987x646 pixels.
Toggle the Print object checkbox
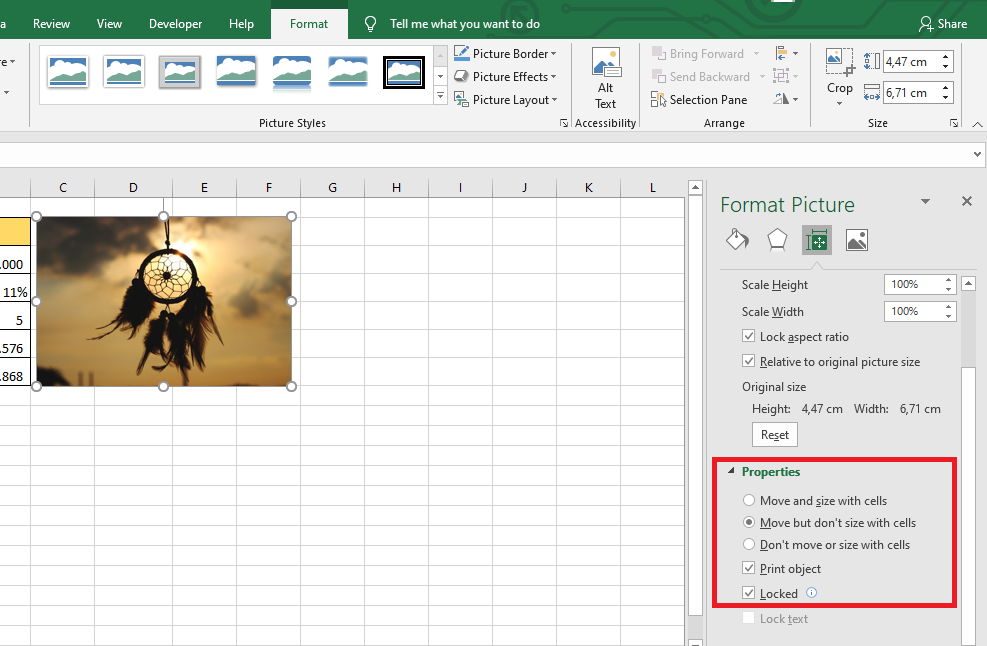click(749, 569)
